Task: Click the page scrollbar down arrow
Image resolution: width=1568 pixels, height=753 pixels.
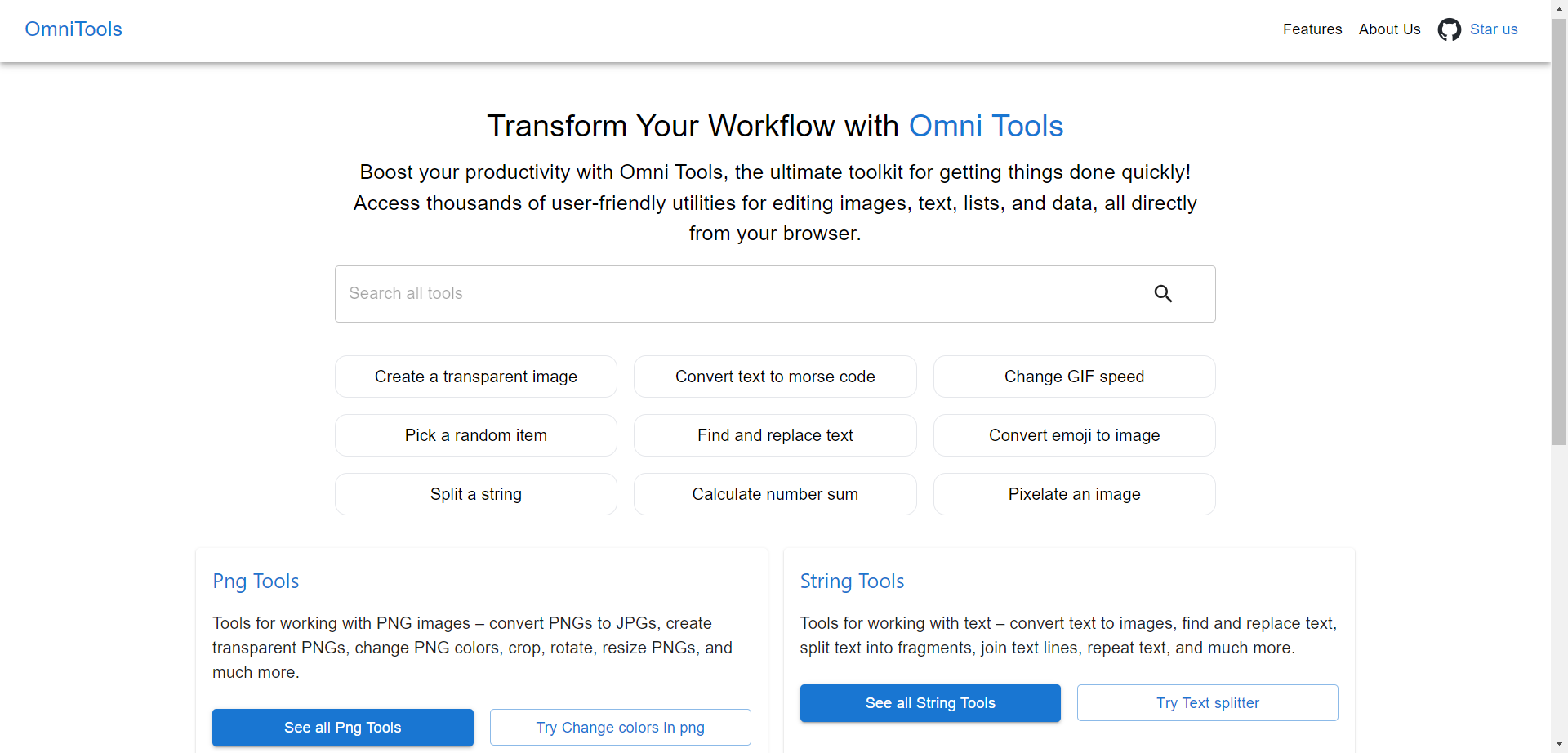Action: (1559, 744)
